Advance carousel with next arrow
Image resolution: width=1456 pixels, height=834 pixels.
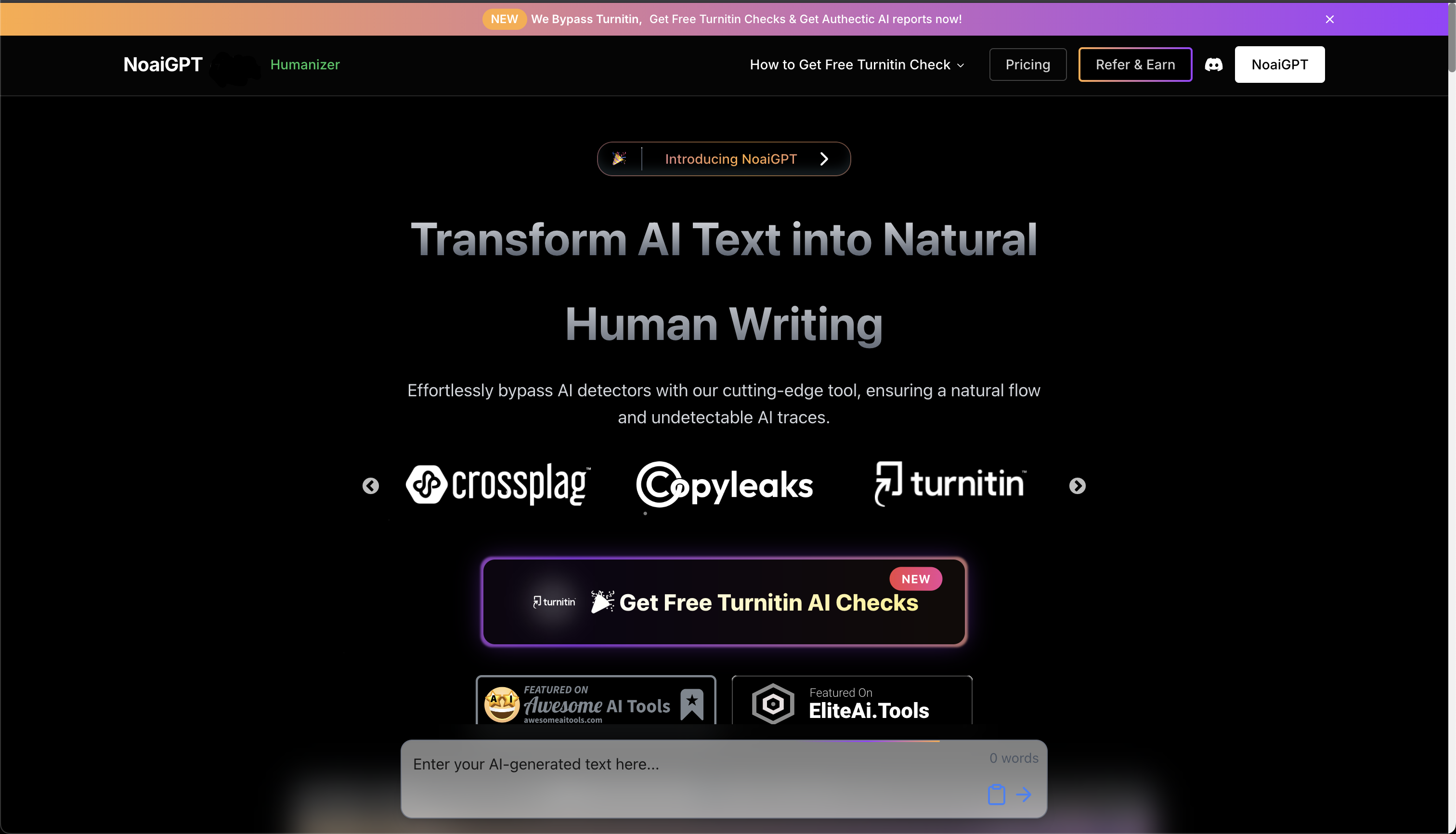pos(1077,486)
